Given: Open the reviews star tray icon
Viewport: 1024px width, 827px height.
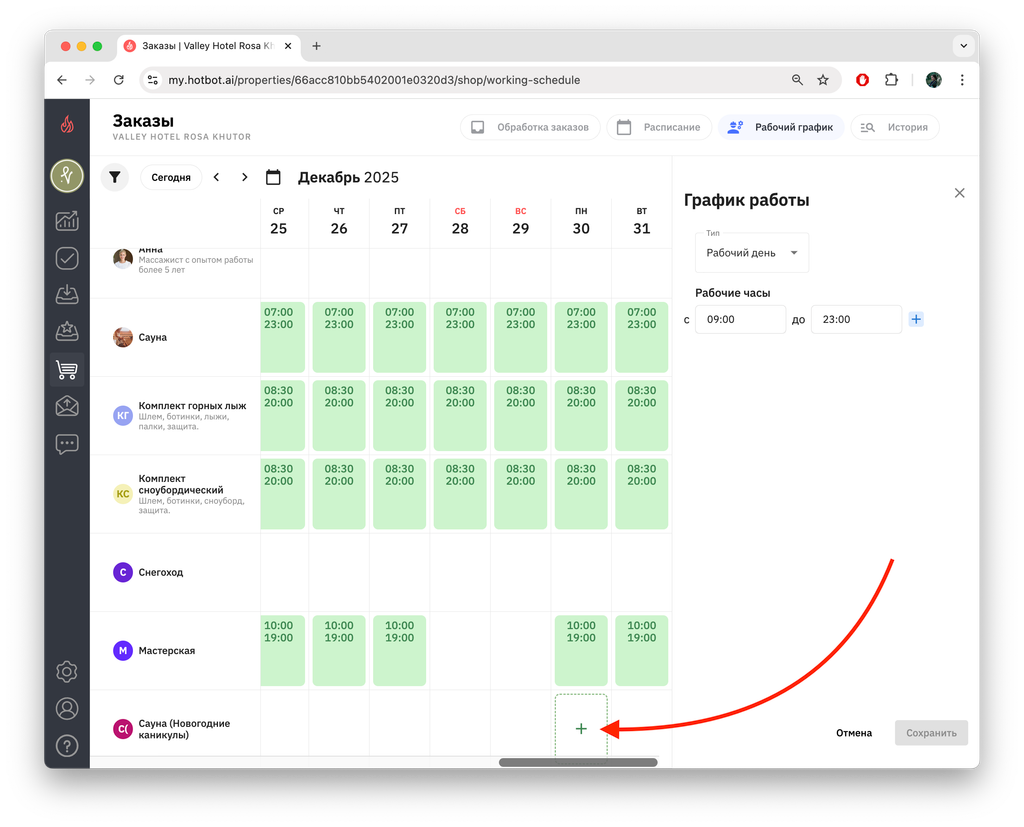Looking at the screenshot, I should pos(67,331).
